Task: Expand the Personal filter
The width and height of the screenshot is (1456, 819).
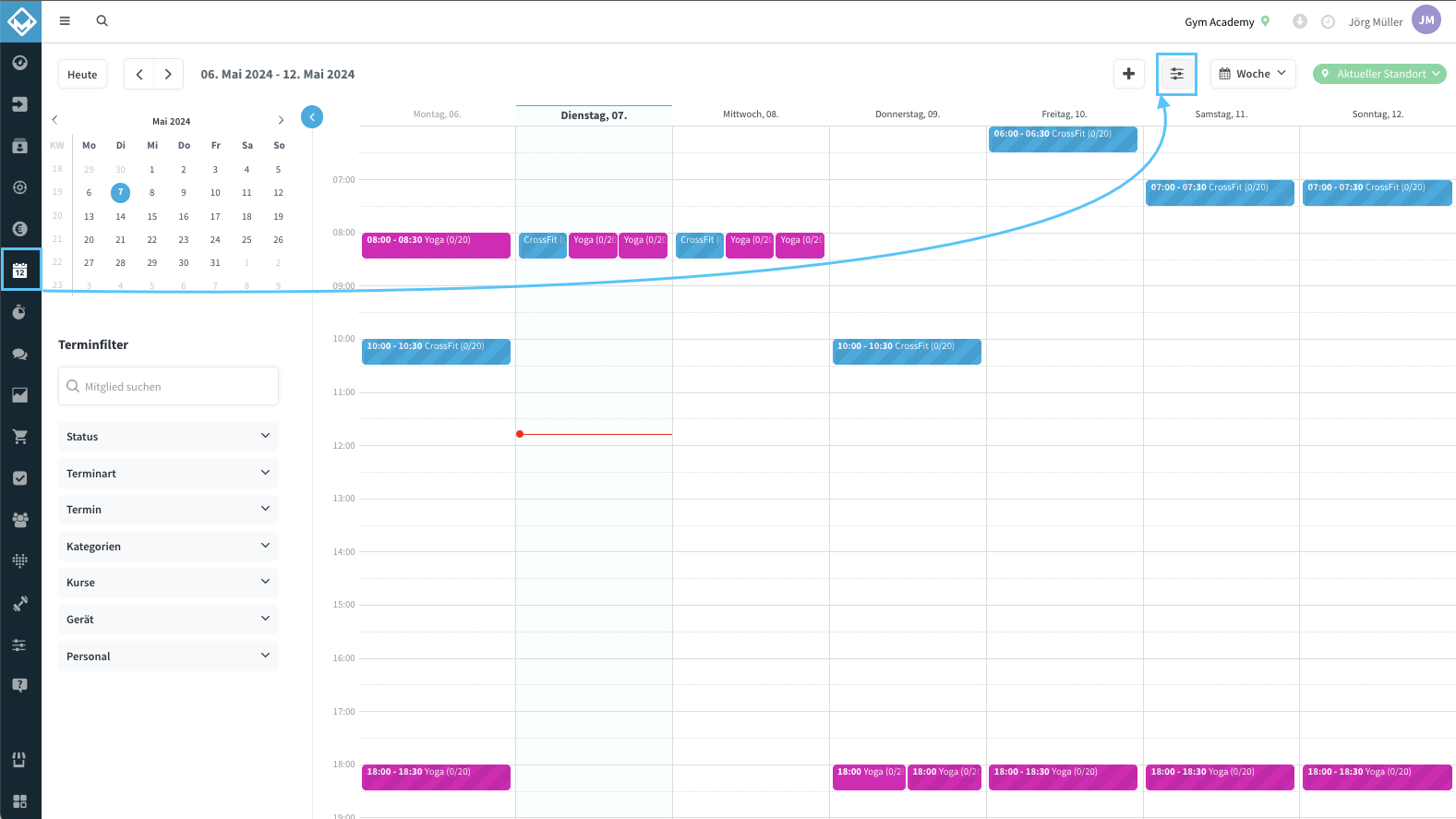Action: click(168, 656)
